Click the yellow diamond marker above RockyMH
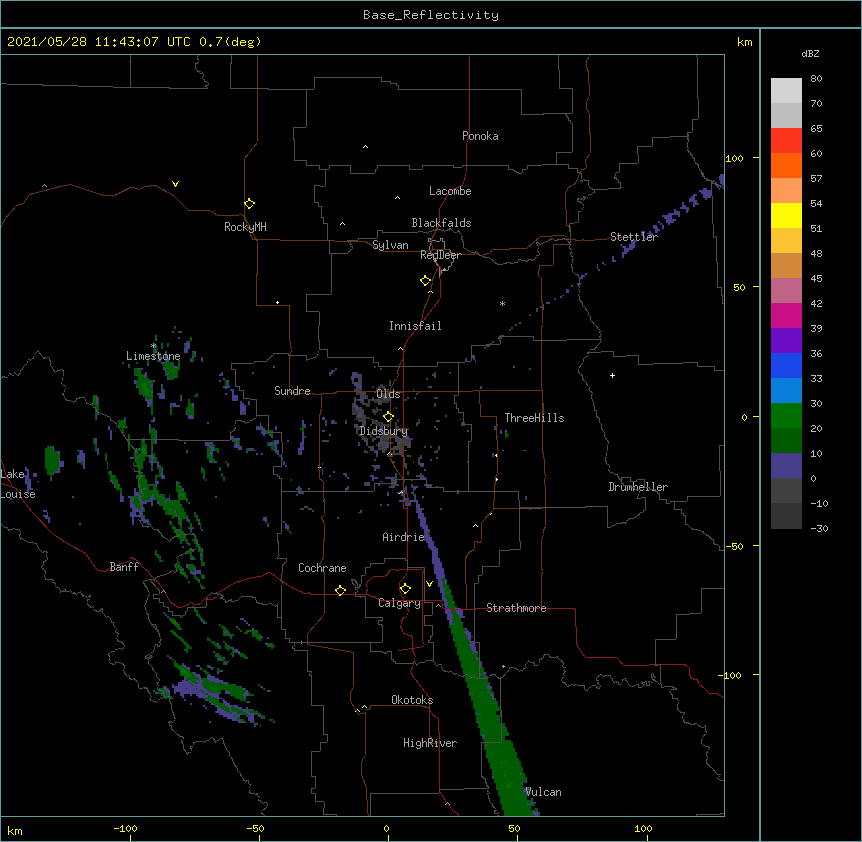Image resolution: width=862 pixels, height=842 pixels. 249,204
